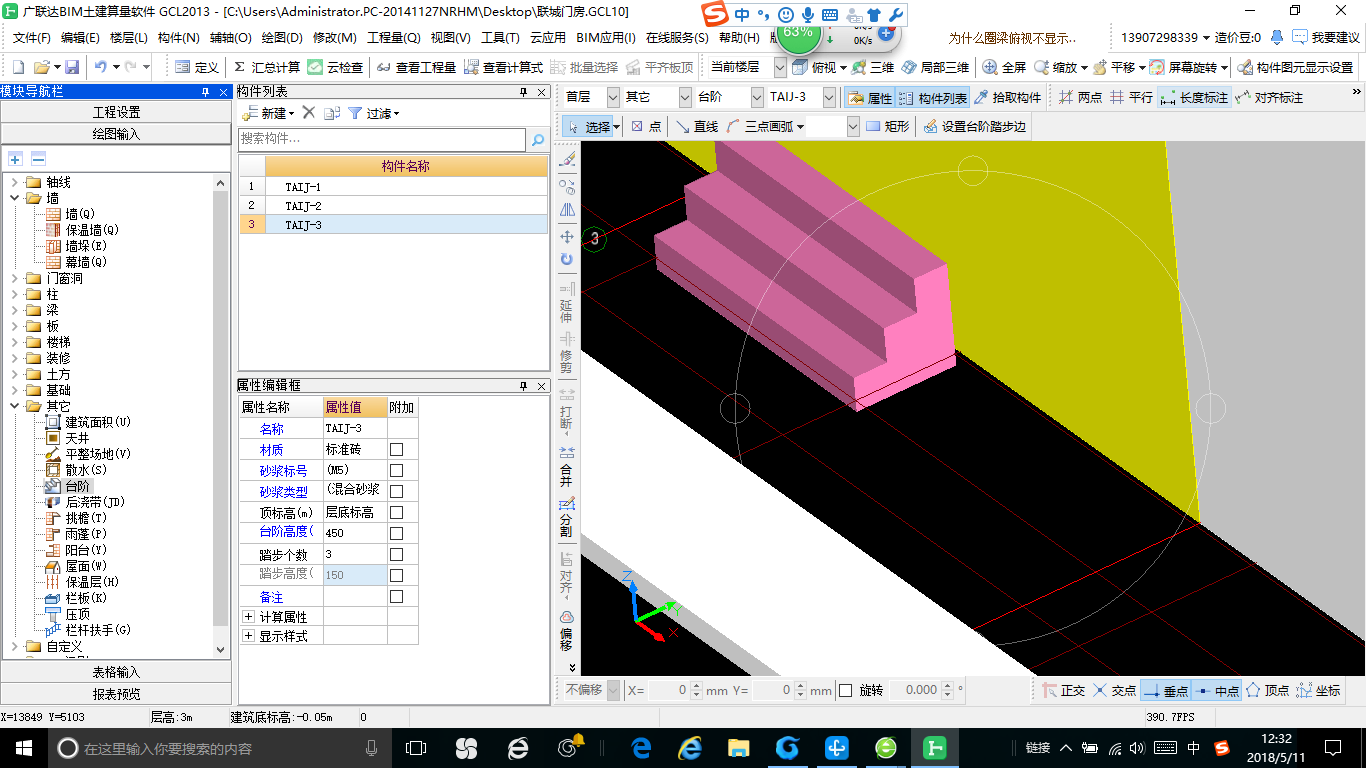1366x768 pixels.
Task: Toggle the 踏步个数 attach checkbox
Action: 396,554
